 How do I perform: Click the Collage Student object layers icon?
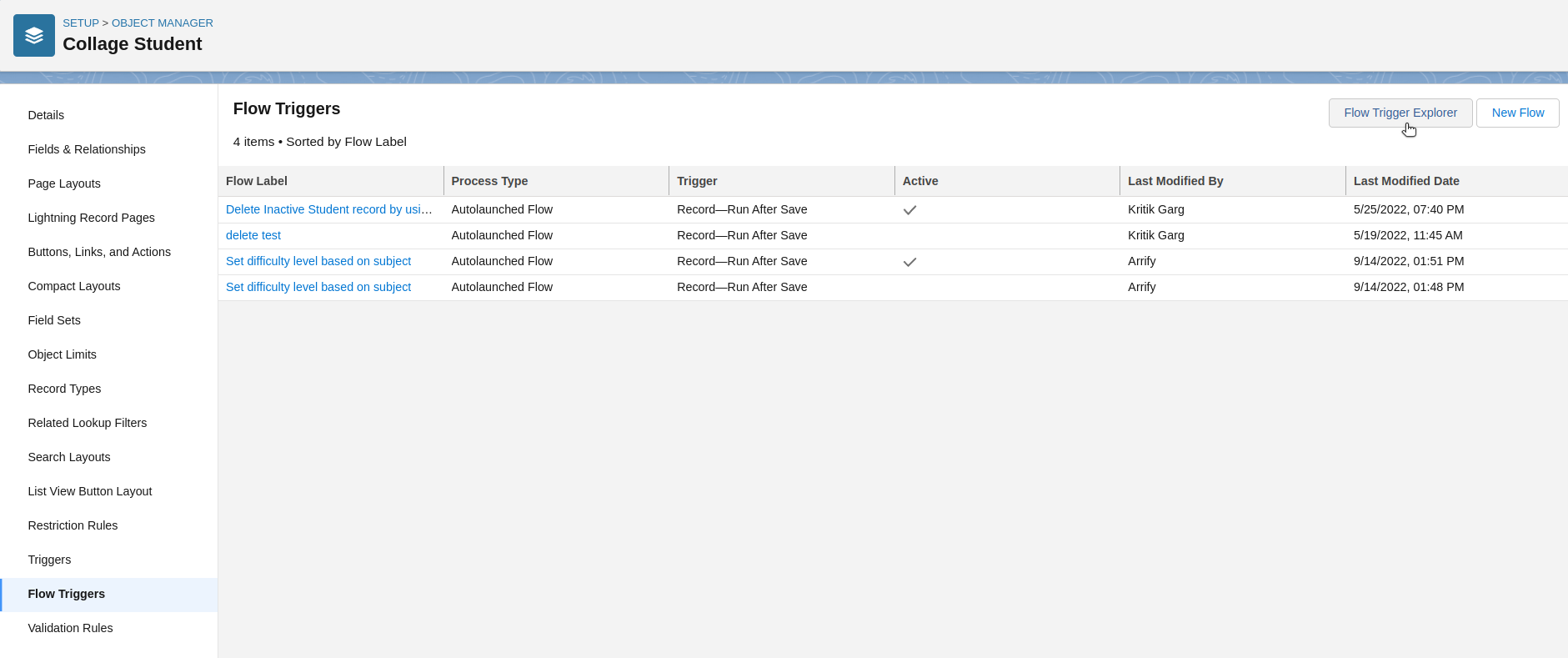34,36
